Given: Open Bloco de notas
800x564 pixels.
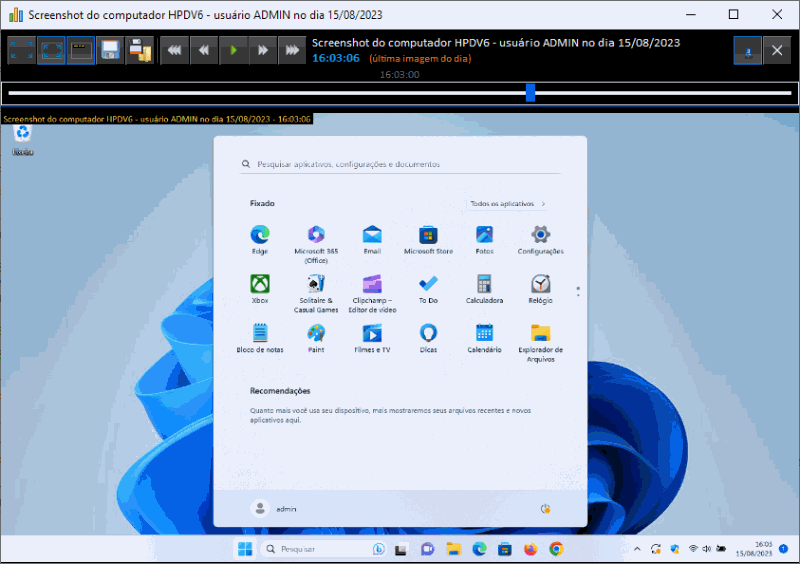Looking at the screenshot, I should pos(260,338).
